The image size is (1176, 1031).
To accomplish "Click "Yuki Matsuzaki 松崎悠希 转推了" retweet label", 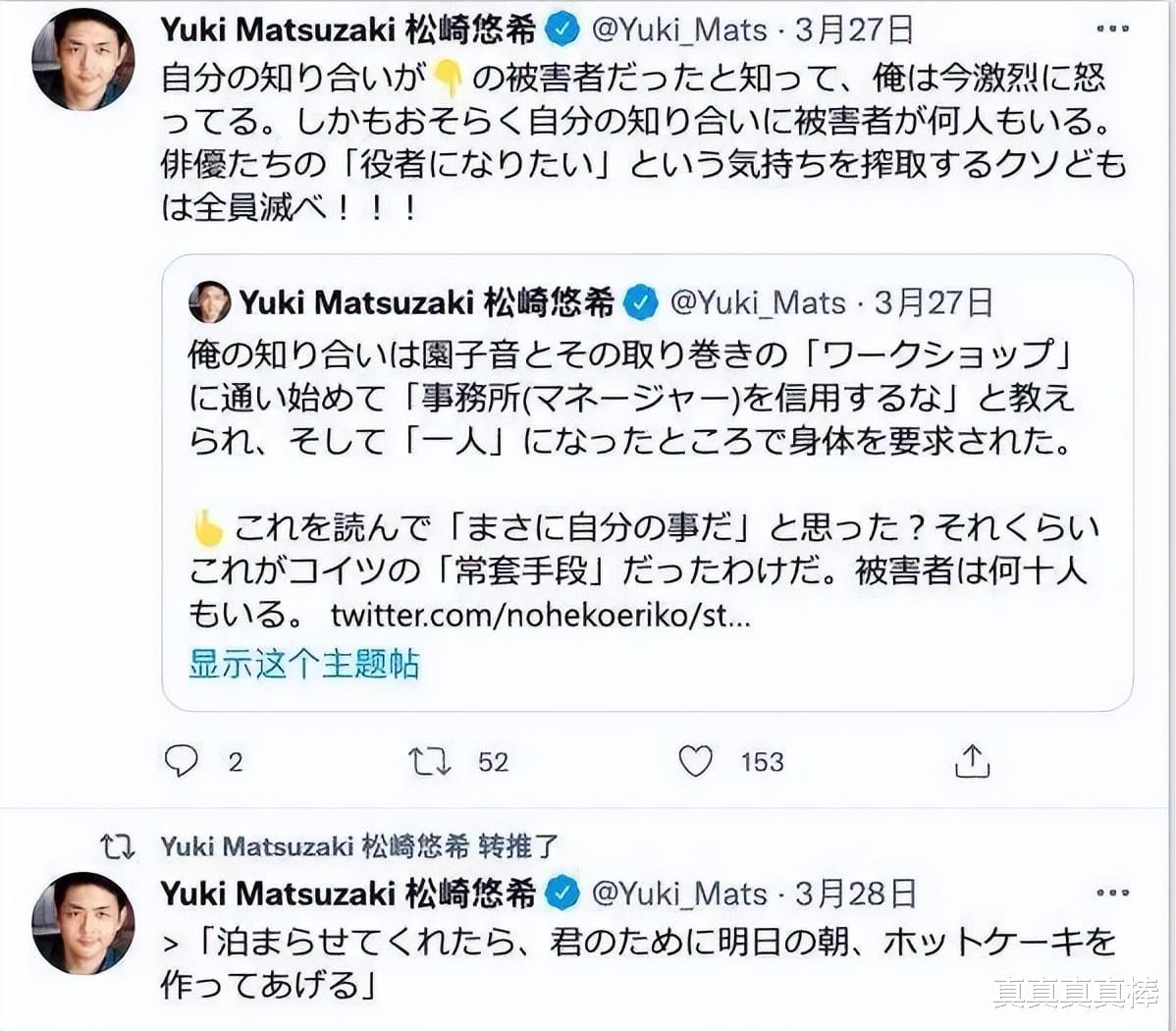I will pyautogui.click(x=359, y=846).
